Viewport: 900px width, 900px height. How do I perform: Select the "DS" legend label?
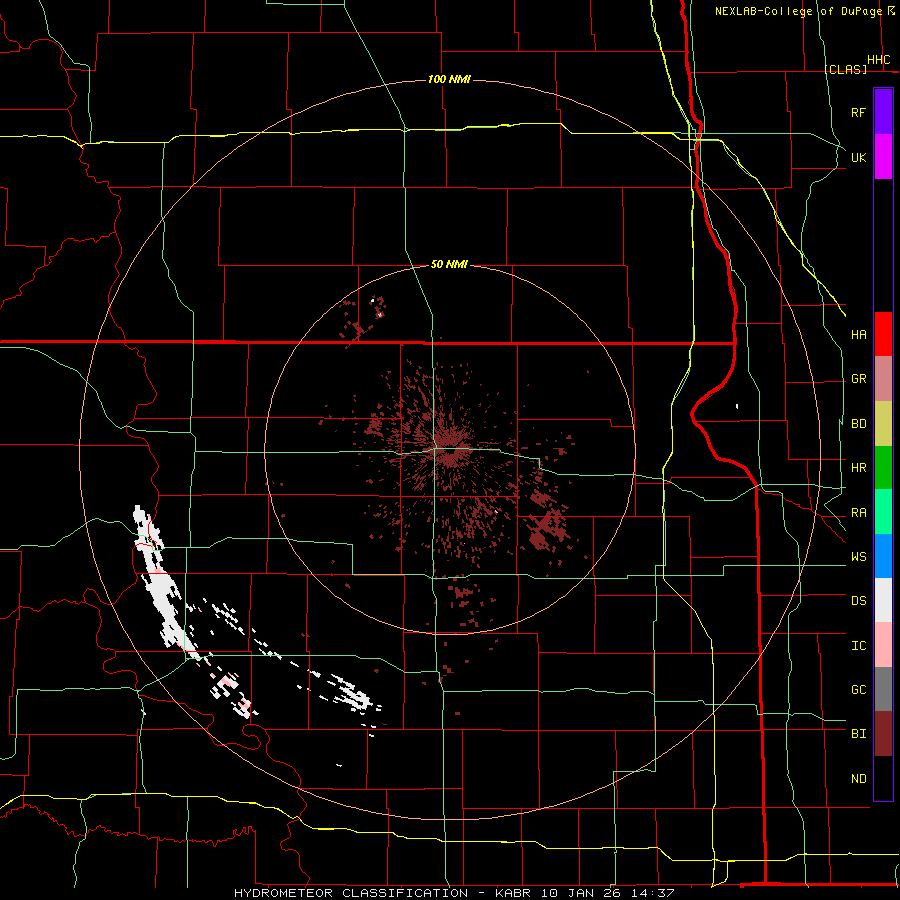[858, 600]
